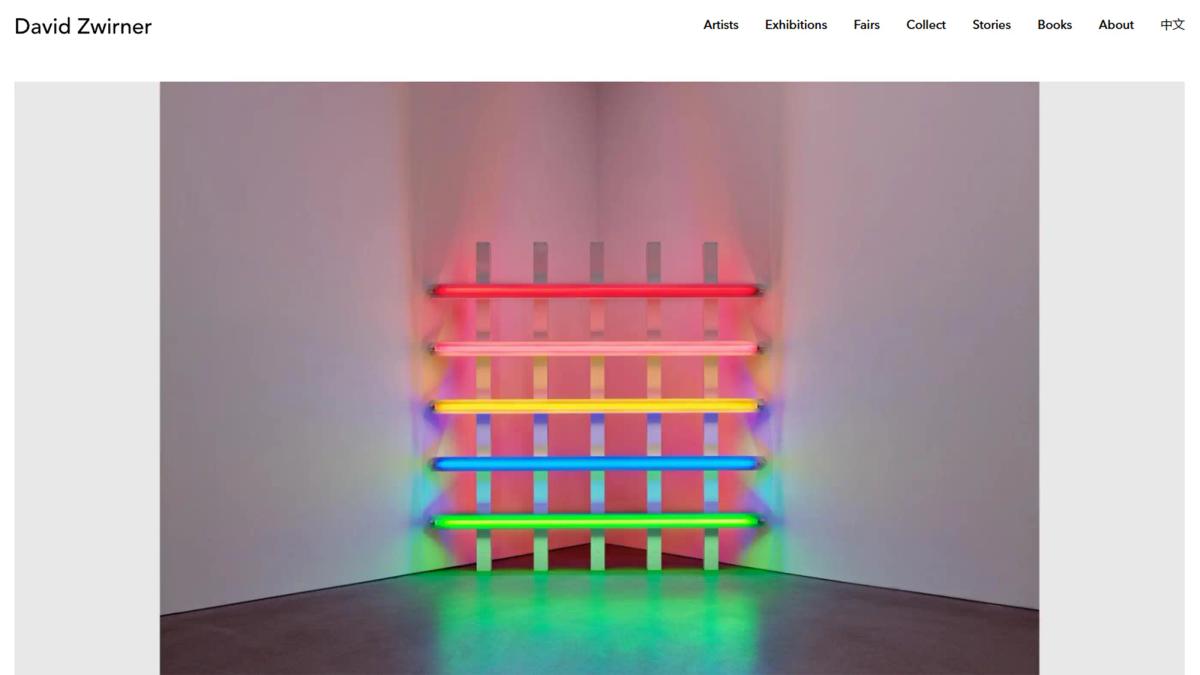Open the About page
The height and width of the screenshot is (675, 1200).
tap(1116, 25)
